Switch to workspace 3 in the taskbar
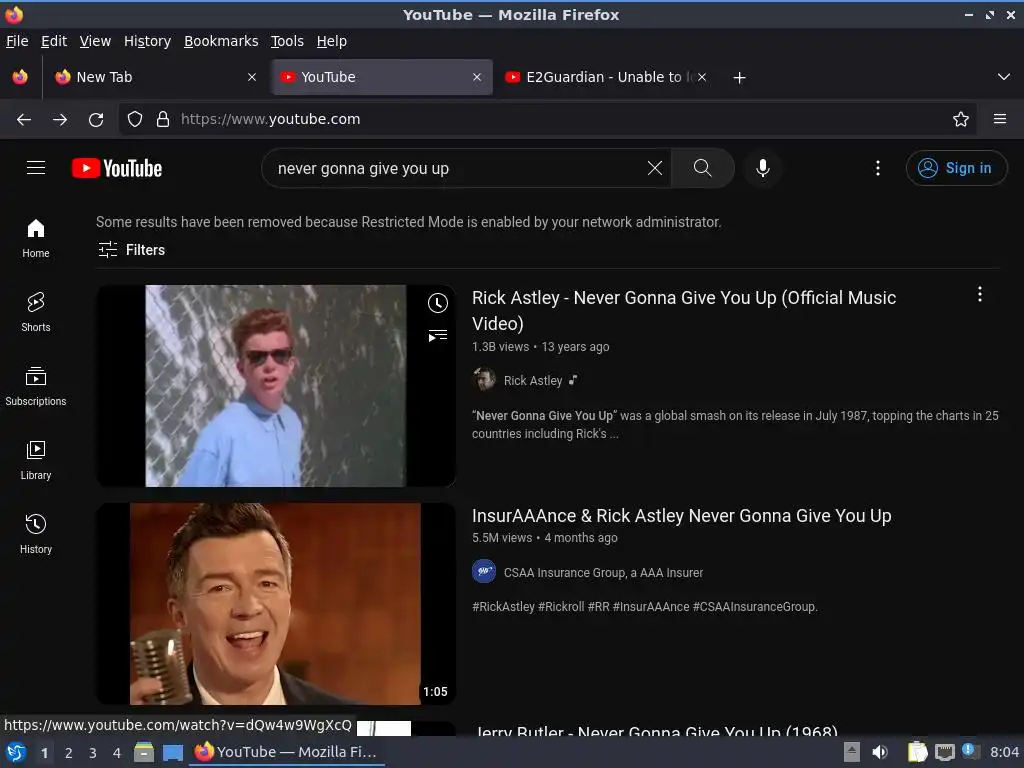 tap(93, 753)
